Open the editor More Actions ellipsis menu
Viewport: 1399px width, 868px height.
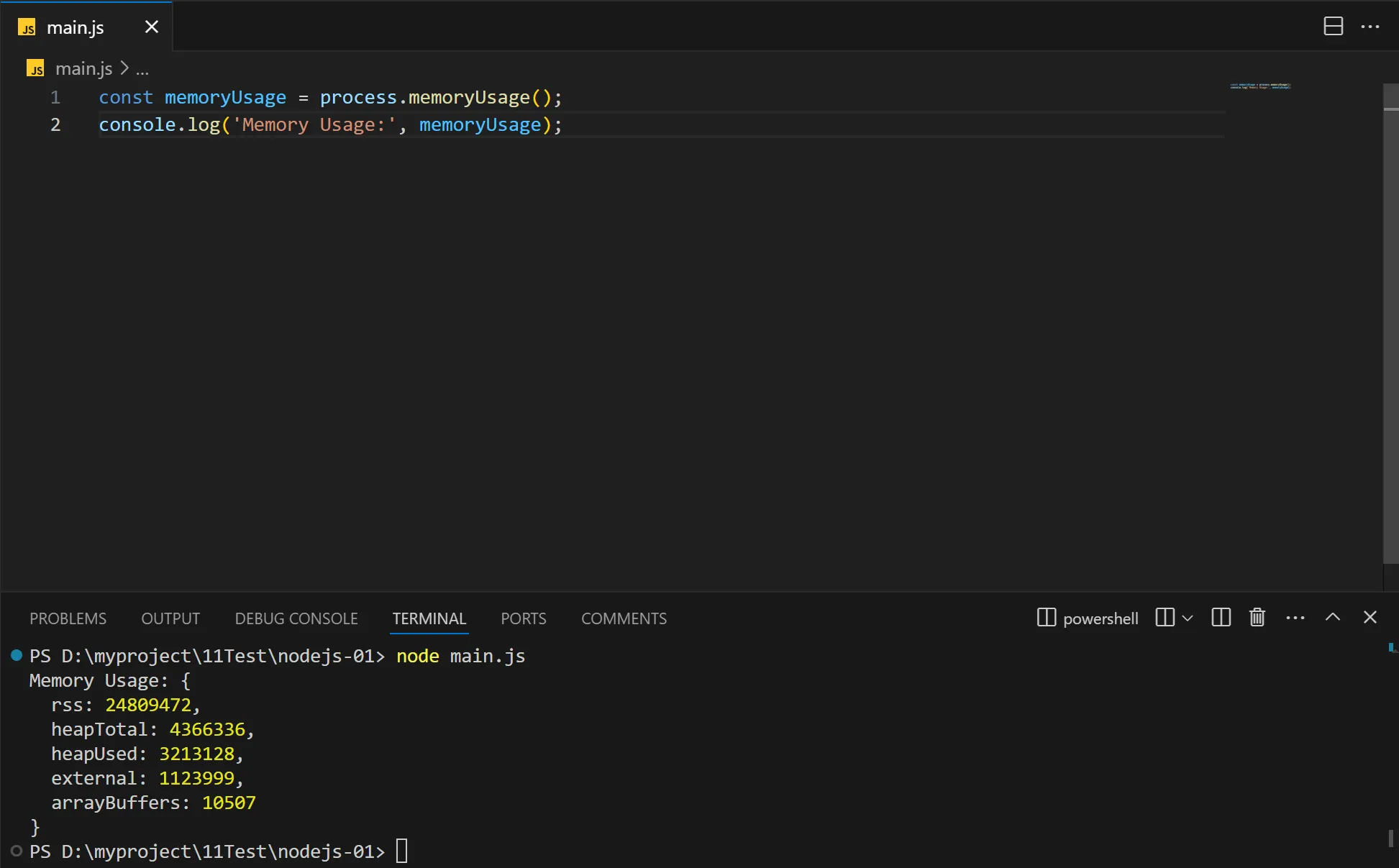pyautogui.click(x=1370, y=27)
